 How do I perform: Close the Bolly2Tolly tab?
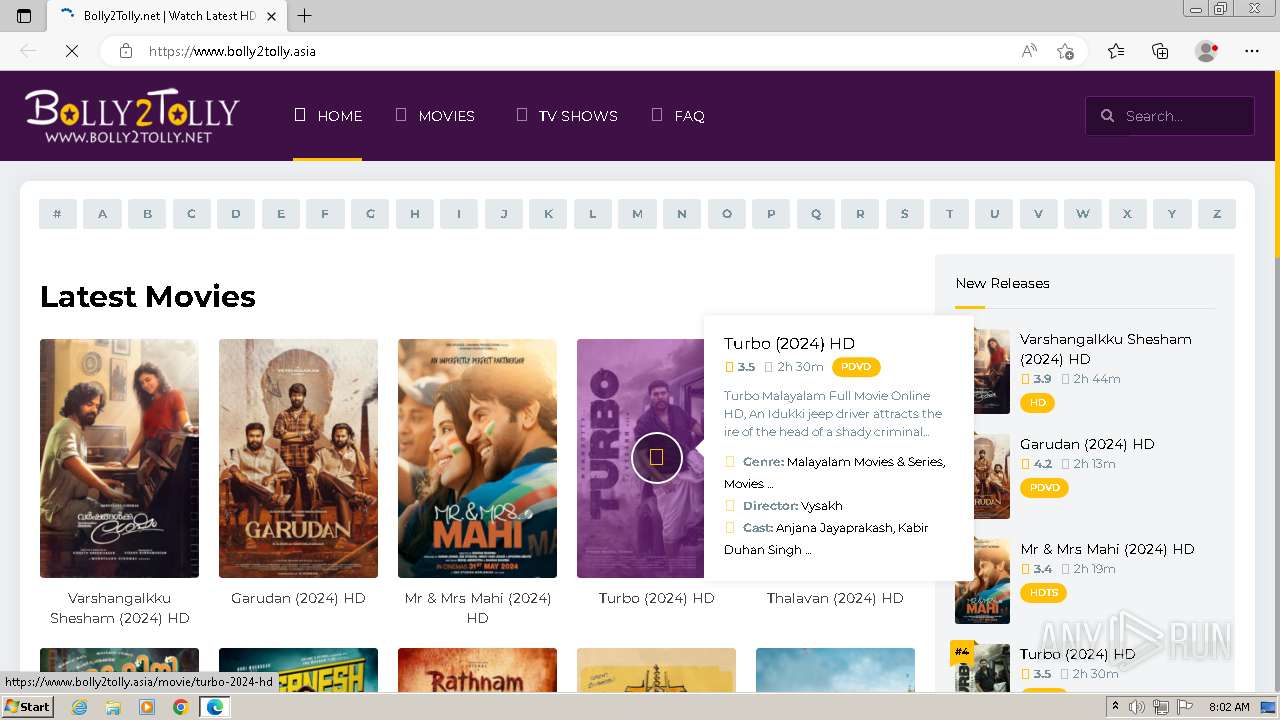pos(272,16)
